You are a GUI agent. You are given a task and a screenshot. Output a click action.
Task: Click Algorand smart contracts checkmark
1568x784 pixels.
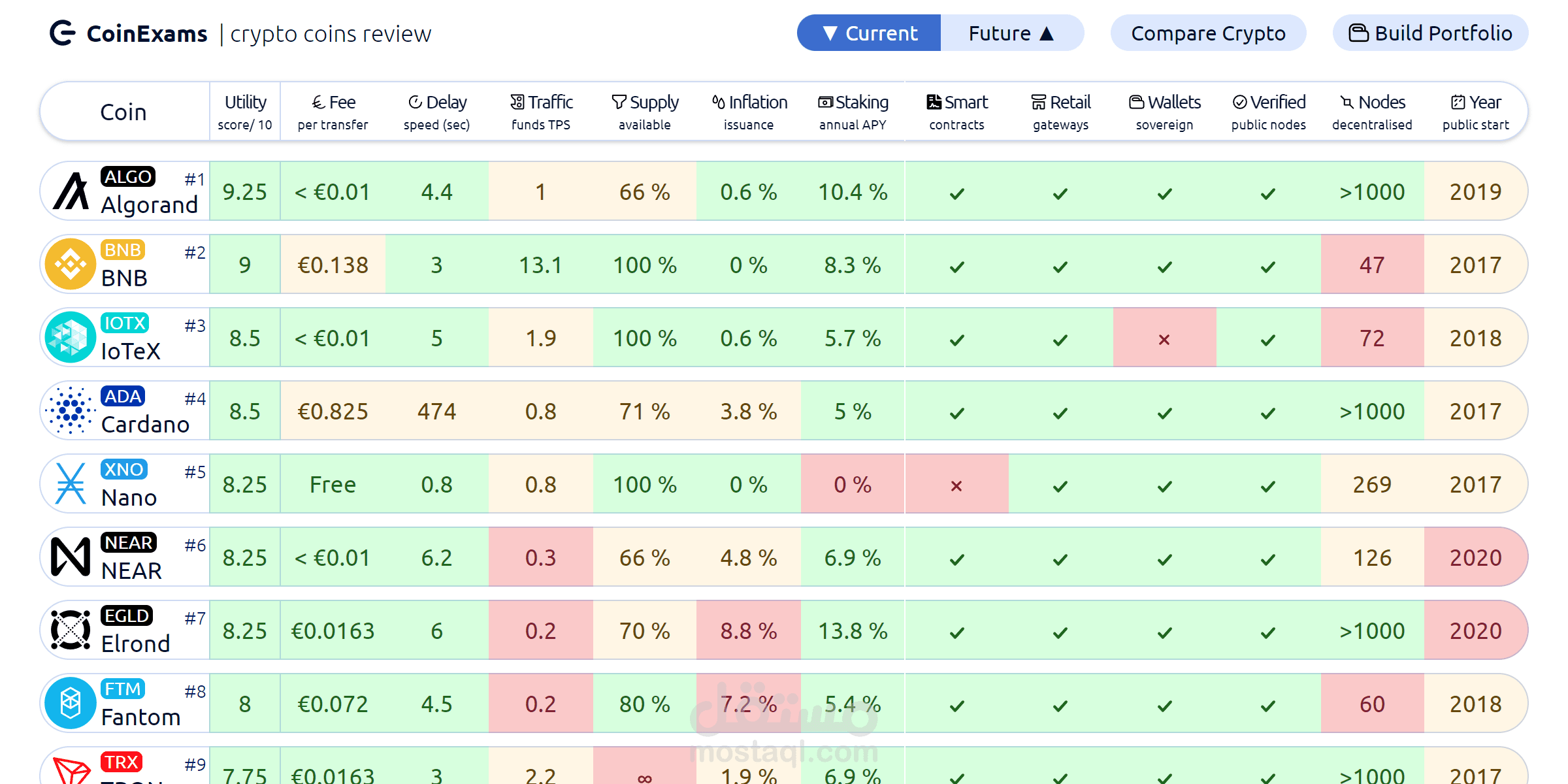[956, 193]
